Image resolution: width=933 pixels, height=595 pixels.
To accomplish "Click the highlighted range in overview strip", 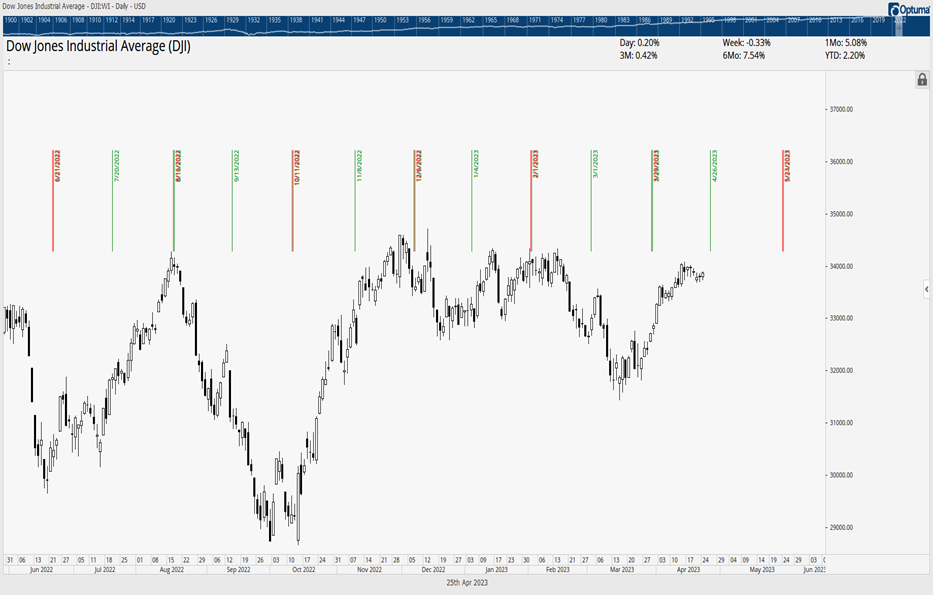I will (x=900, y=26).
